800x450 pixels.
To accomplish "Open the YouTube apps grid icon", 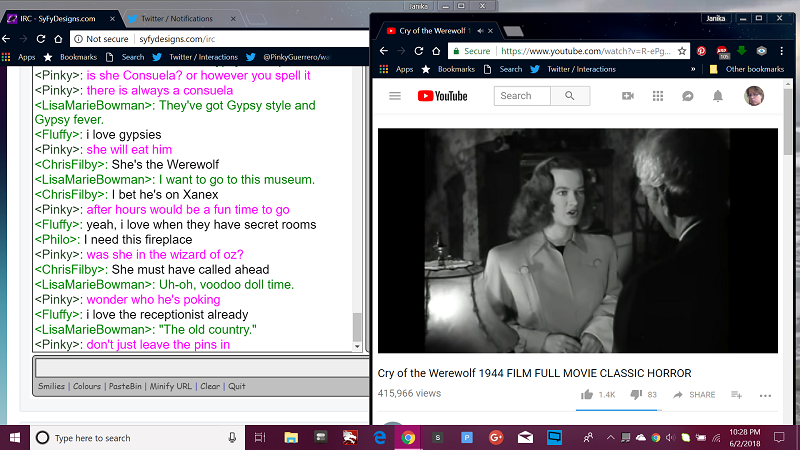I will point(658,96).
